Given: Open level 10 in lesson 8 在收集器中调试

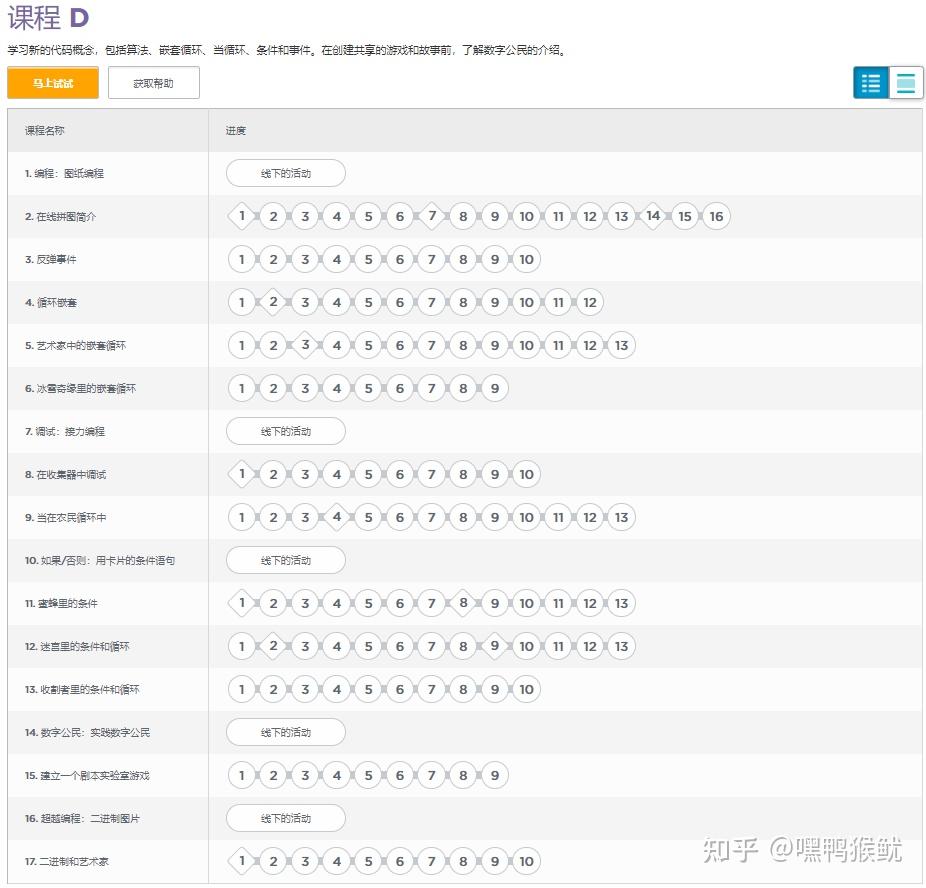Looking at the screenshot, I should click(526, 474).
